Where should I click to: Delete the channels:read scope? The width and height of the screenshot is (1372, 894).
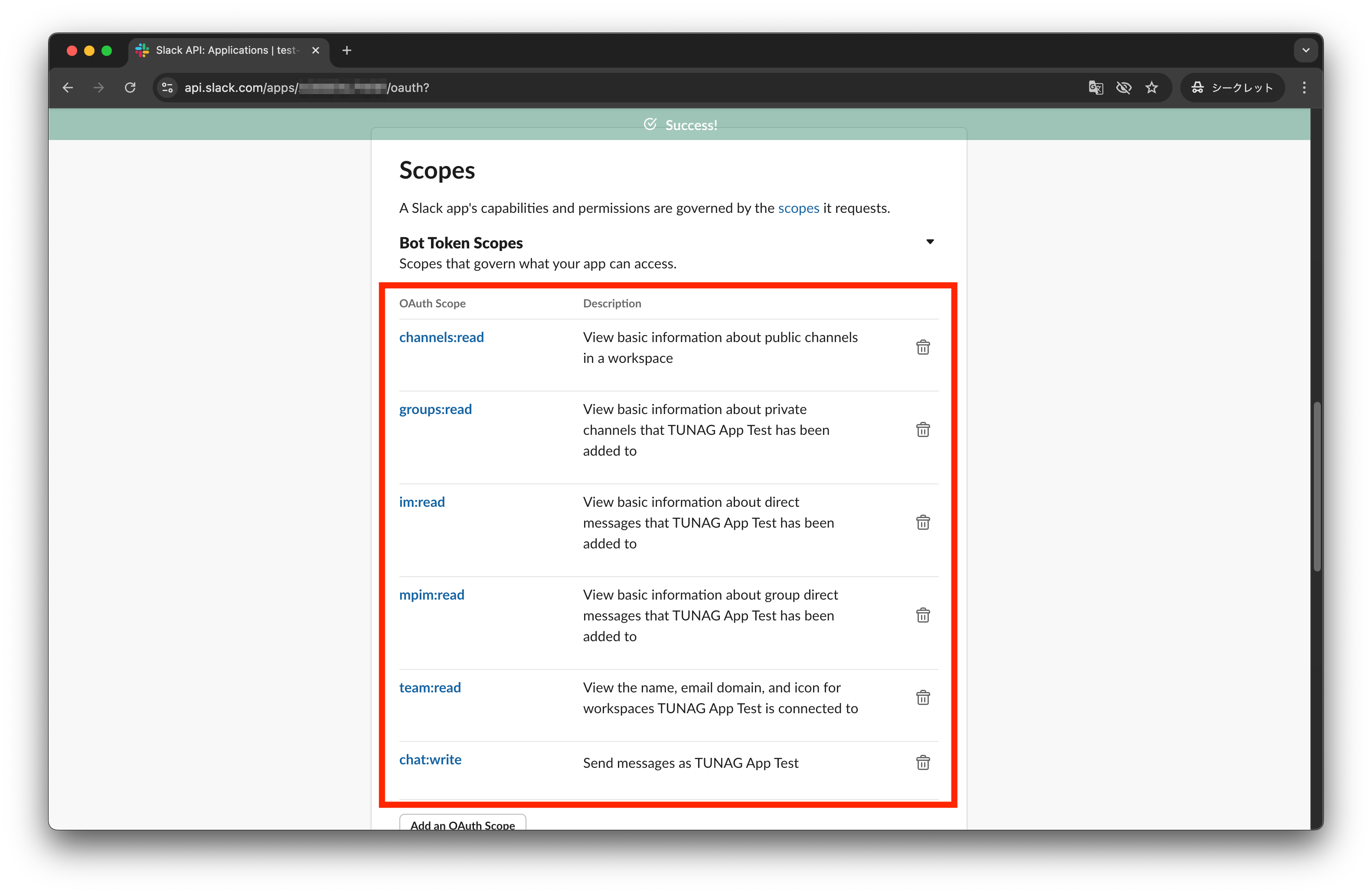click(x=922, y=348)
